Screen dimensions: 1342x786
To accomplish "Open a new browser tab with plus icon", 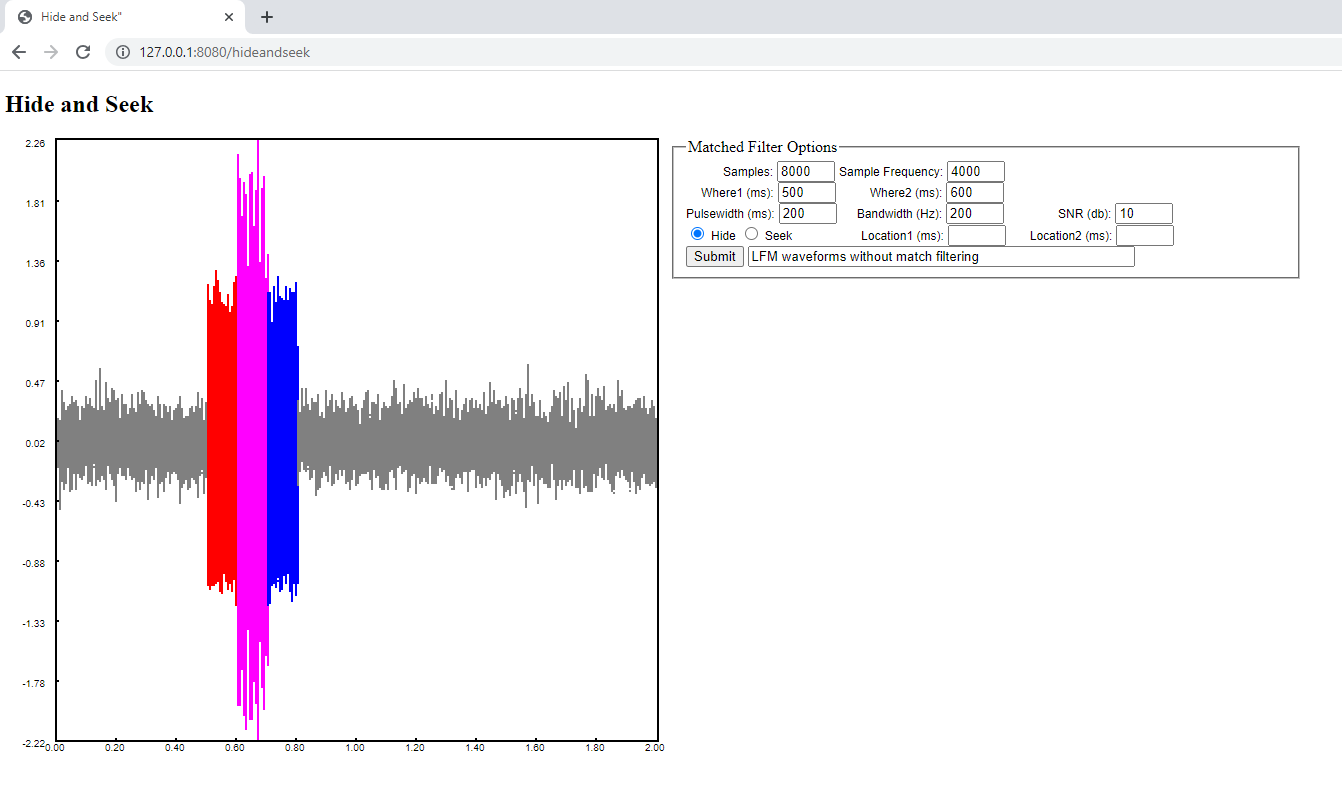I will pos(266,17).
